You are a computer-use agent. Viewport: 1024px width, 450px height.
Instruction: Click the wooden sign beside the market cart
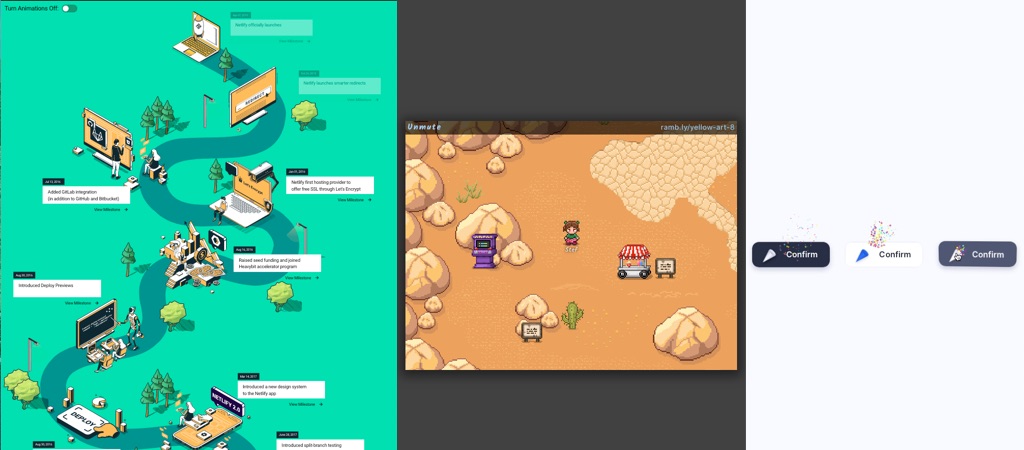(x=665, y=267)
